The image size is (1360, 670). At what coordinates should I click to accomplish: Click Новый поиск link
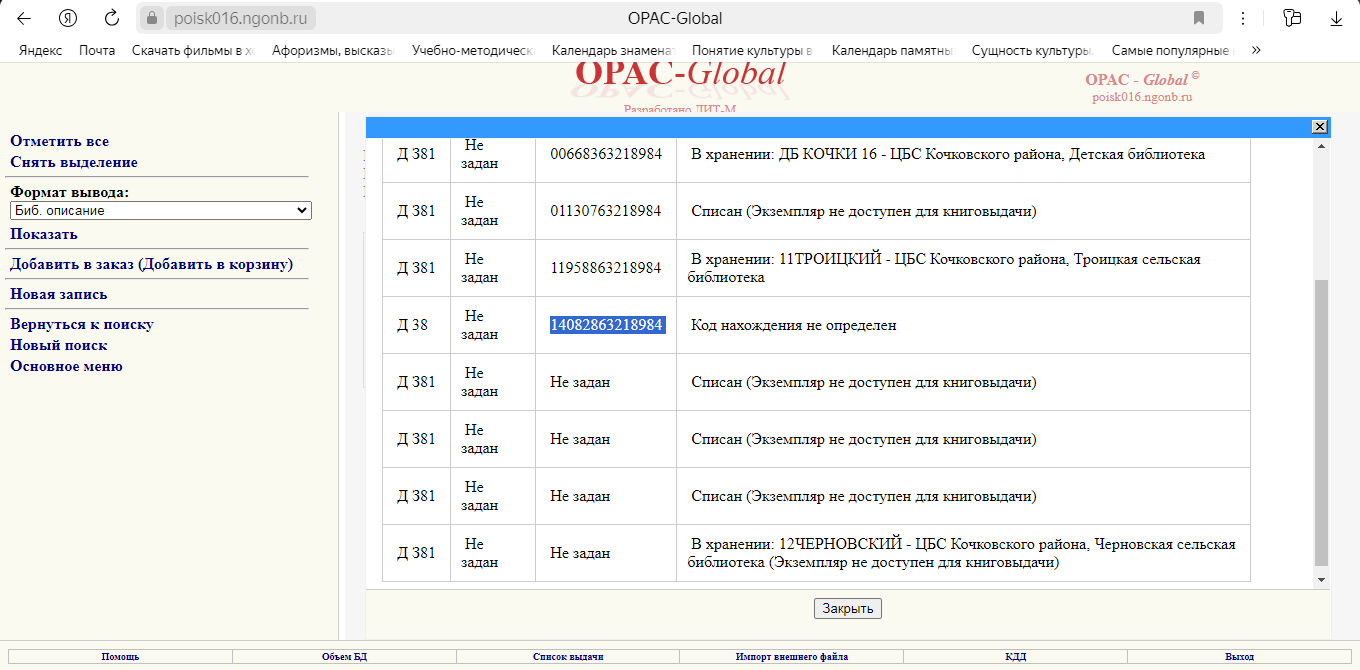pyautogui.click(x=59, y=345)
